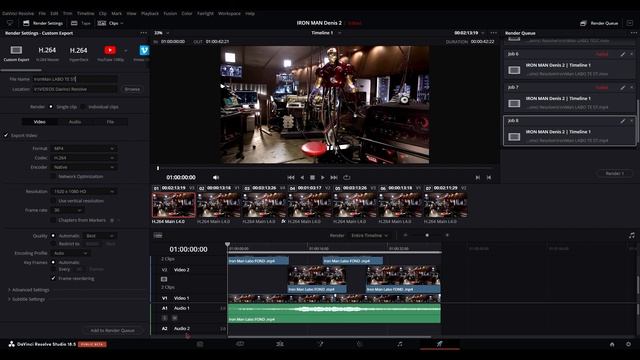The height and width of the screenshot is (360, 640).
Task: Open the Cut page from bottom bar
Action: click(240, 344)
